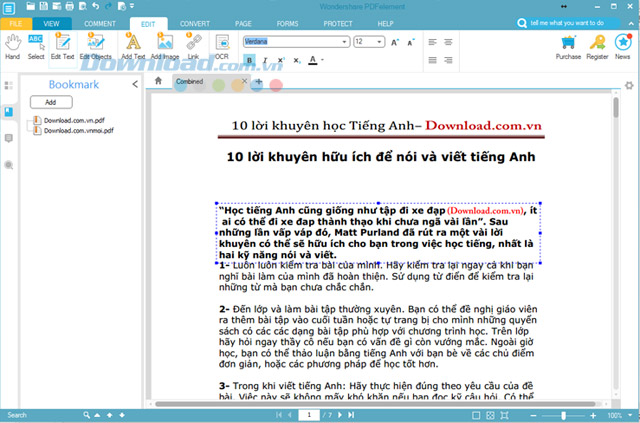Click the Edit Text tool
Screen dimensions: 640x423
point(62,47)
